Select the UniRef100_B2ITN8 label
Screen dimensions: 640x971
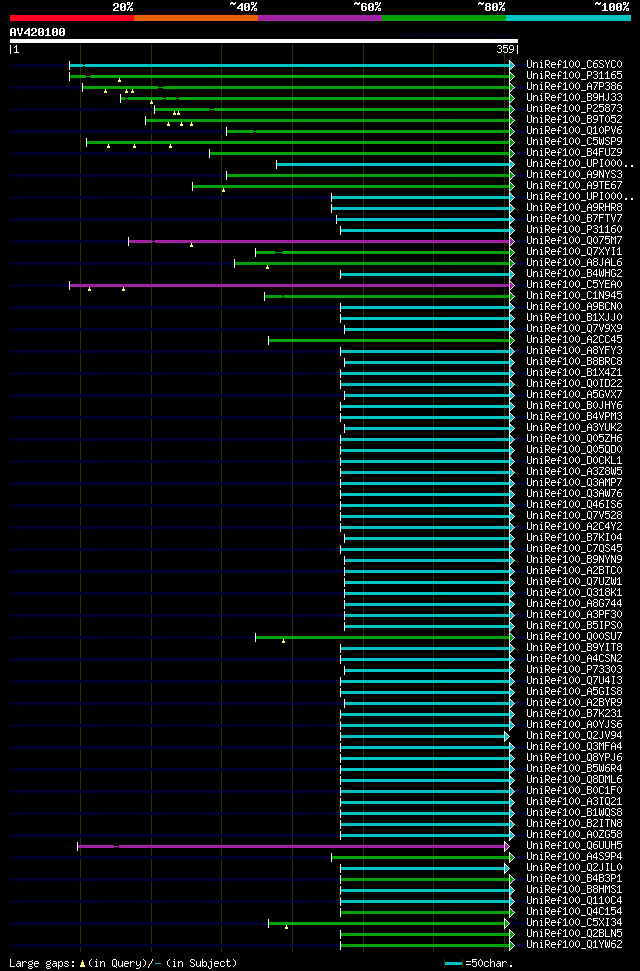(x=574, y=824)
